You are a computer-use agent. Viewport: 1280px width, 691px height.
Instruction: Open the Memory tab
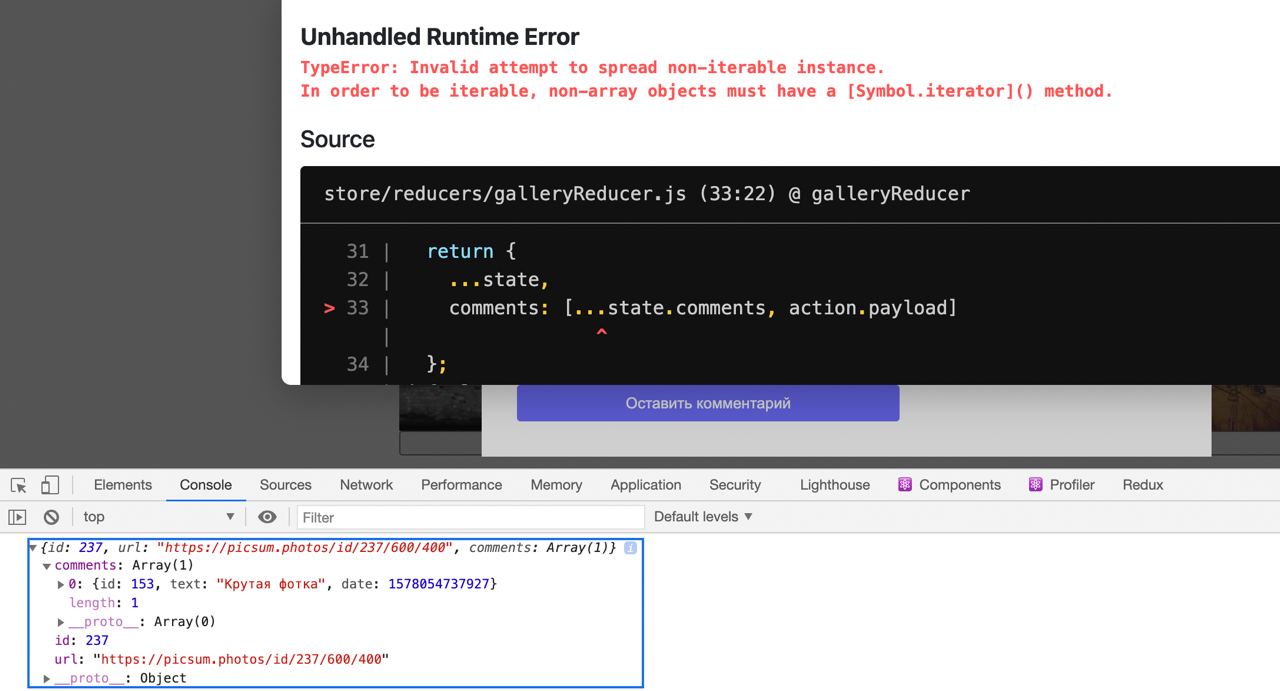pos(556,485)
